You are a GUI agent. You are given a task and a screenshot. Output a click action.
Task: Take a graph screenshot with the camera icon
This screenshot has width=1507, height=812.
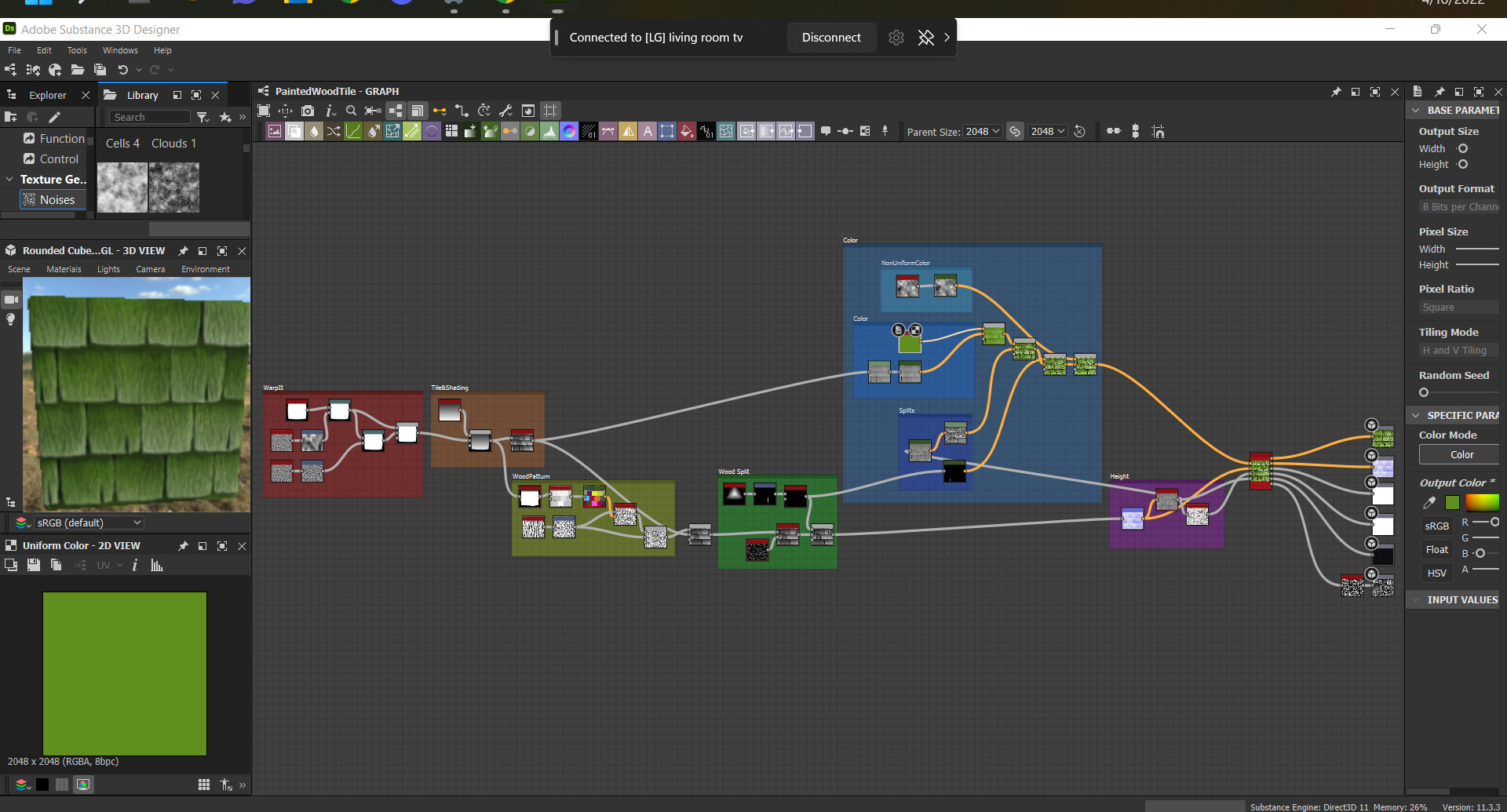pyautogui.click(x=308, y=111)
